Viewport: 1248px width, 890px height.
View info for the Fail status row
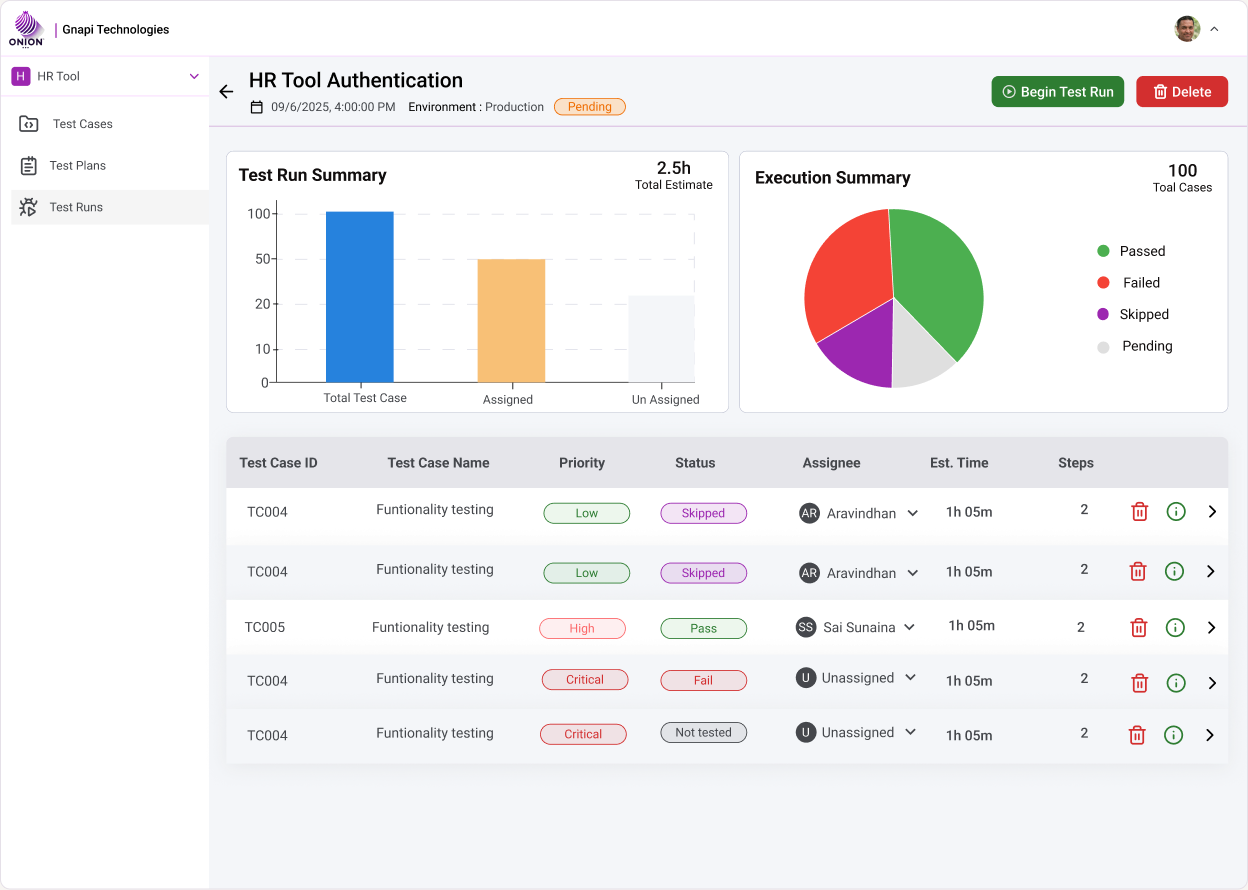click(1176, 683)
